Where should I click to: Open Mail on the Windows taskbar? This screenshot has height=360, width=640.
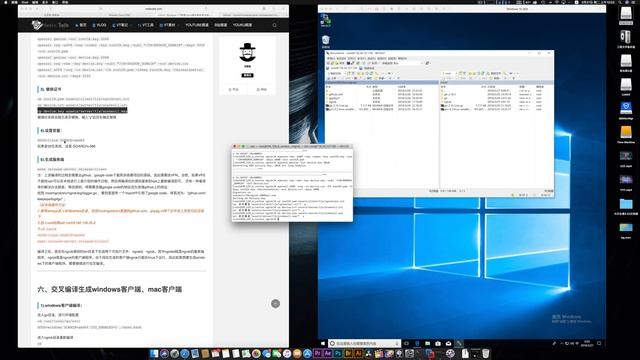449,344
